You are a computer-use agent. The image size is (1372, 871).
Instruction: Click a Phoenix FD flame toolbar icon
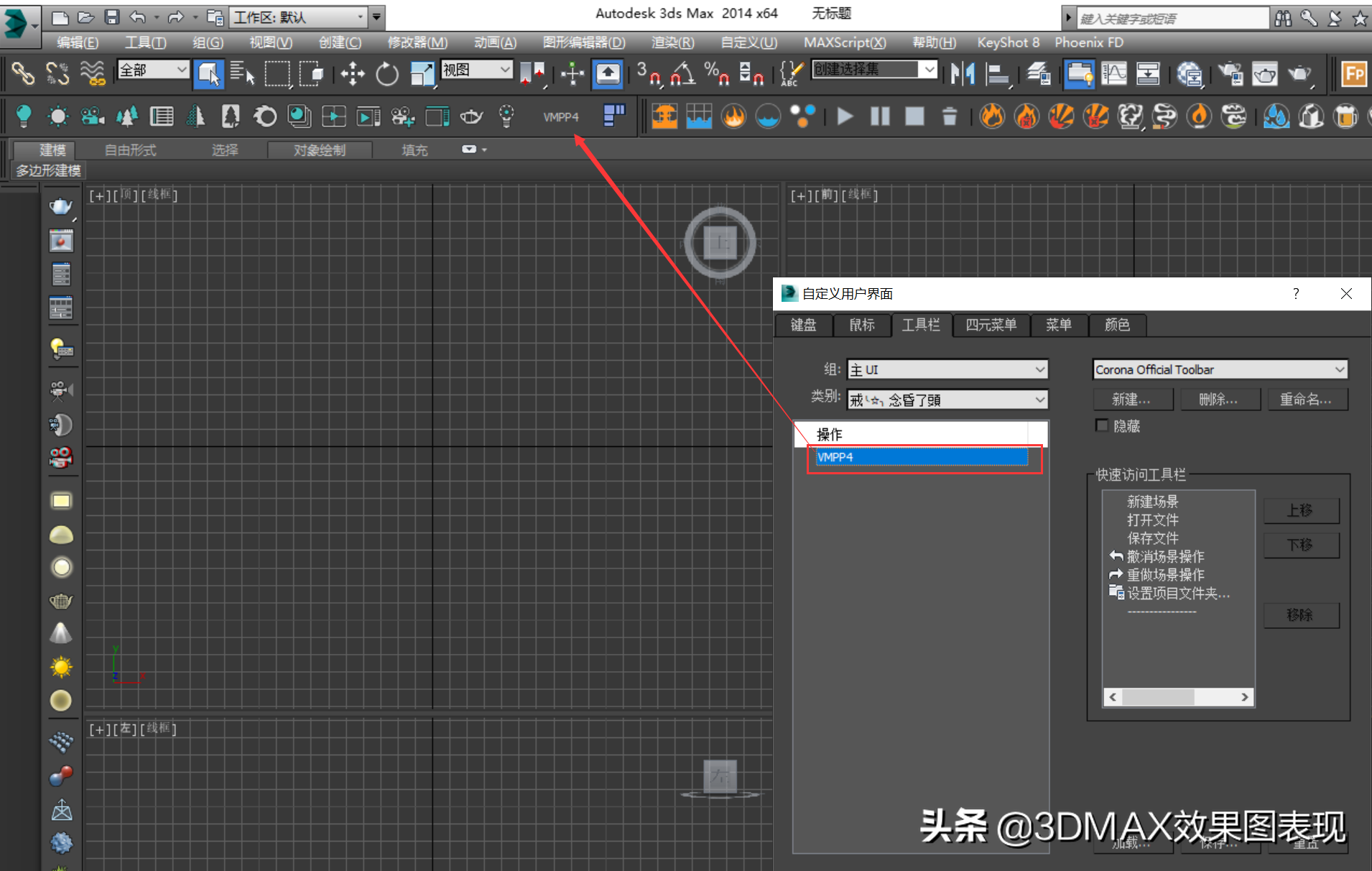993,116
